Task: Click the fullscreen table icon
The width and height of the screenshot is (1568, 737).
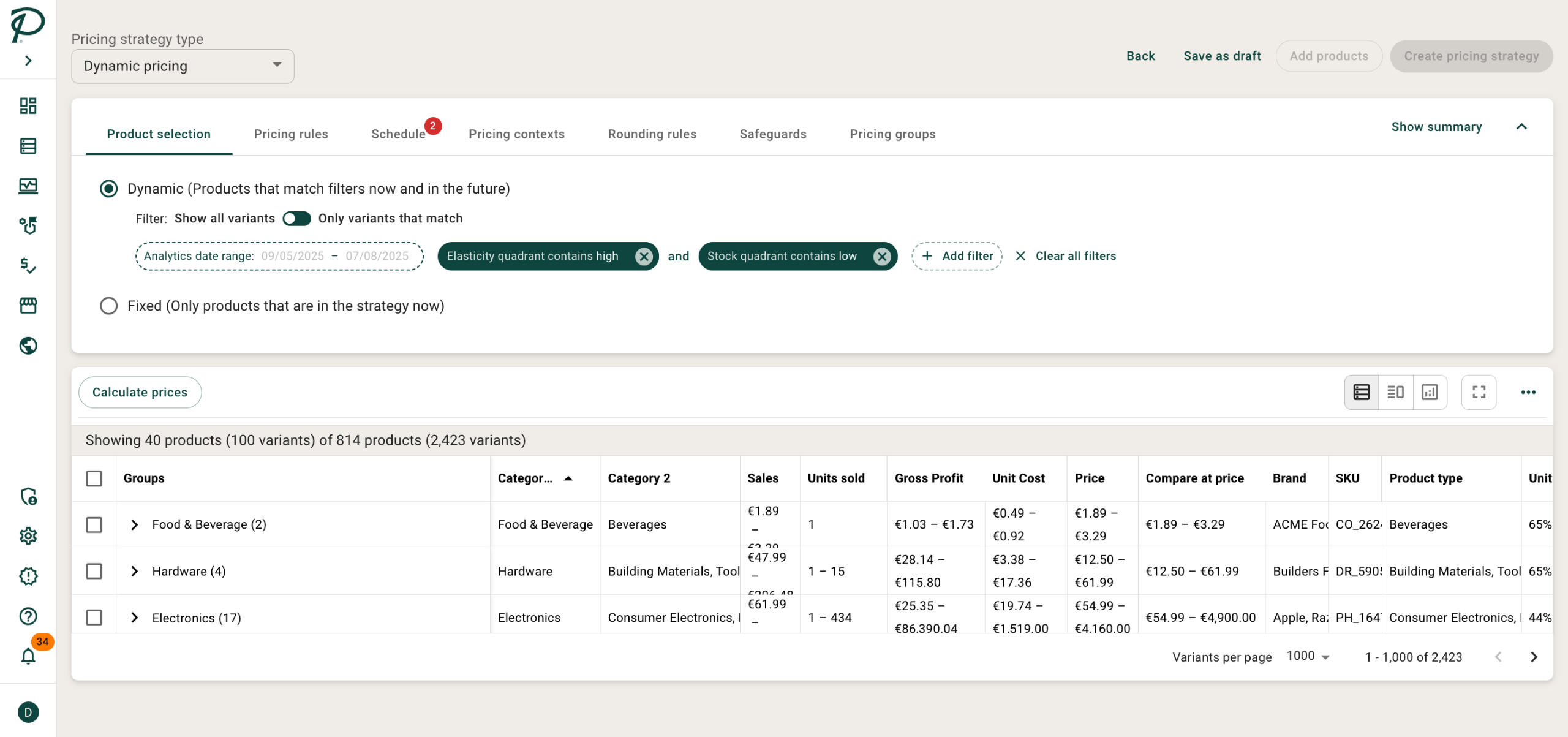Action: pyautogui.click(x=1479, y=392)
